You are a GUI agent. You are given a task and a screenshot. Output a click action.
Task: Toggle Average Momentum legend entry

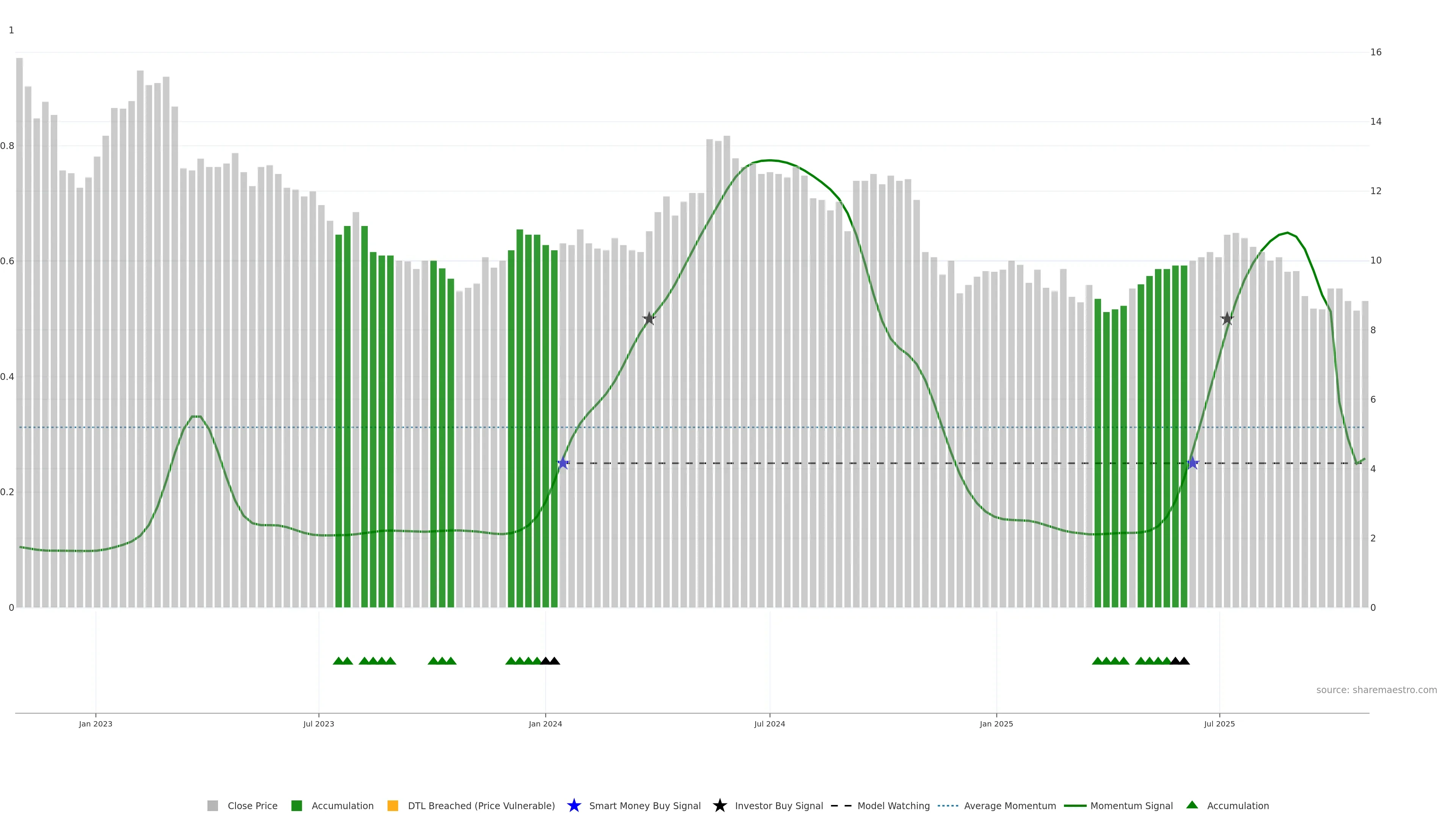point(1009,805)
